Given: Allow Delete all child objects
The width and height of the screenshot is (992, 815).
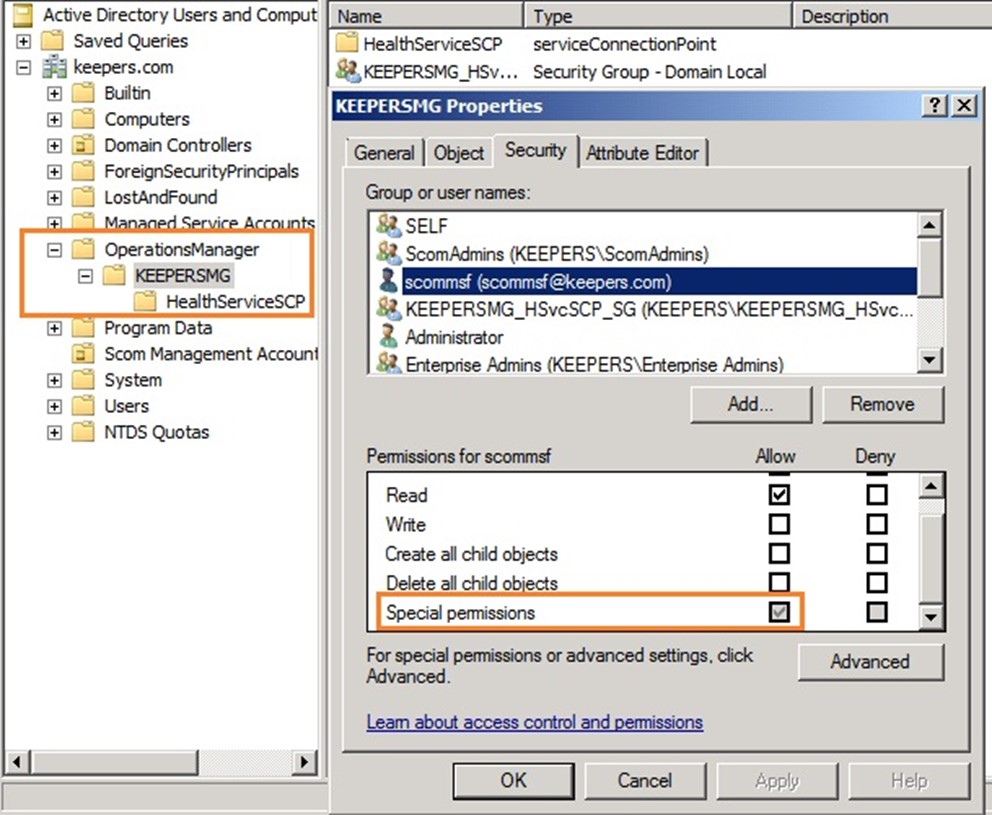Looking at the screenshot, I should click(779, 582).
